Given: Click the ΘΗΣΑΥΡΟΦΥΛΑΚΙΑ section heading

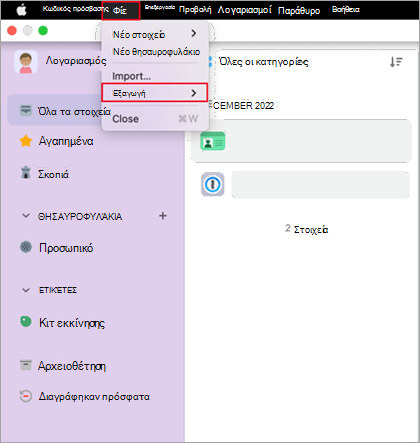Looking at the screenshot, I should 80,217.
